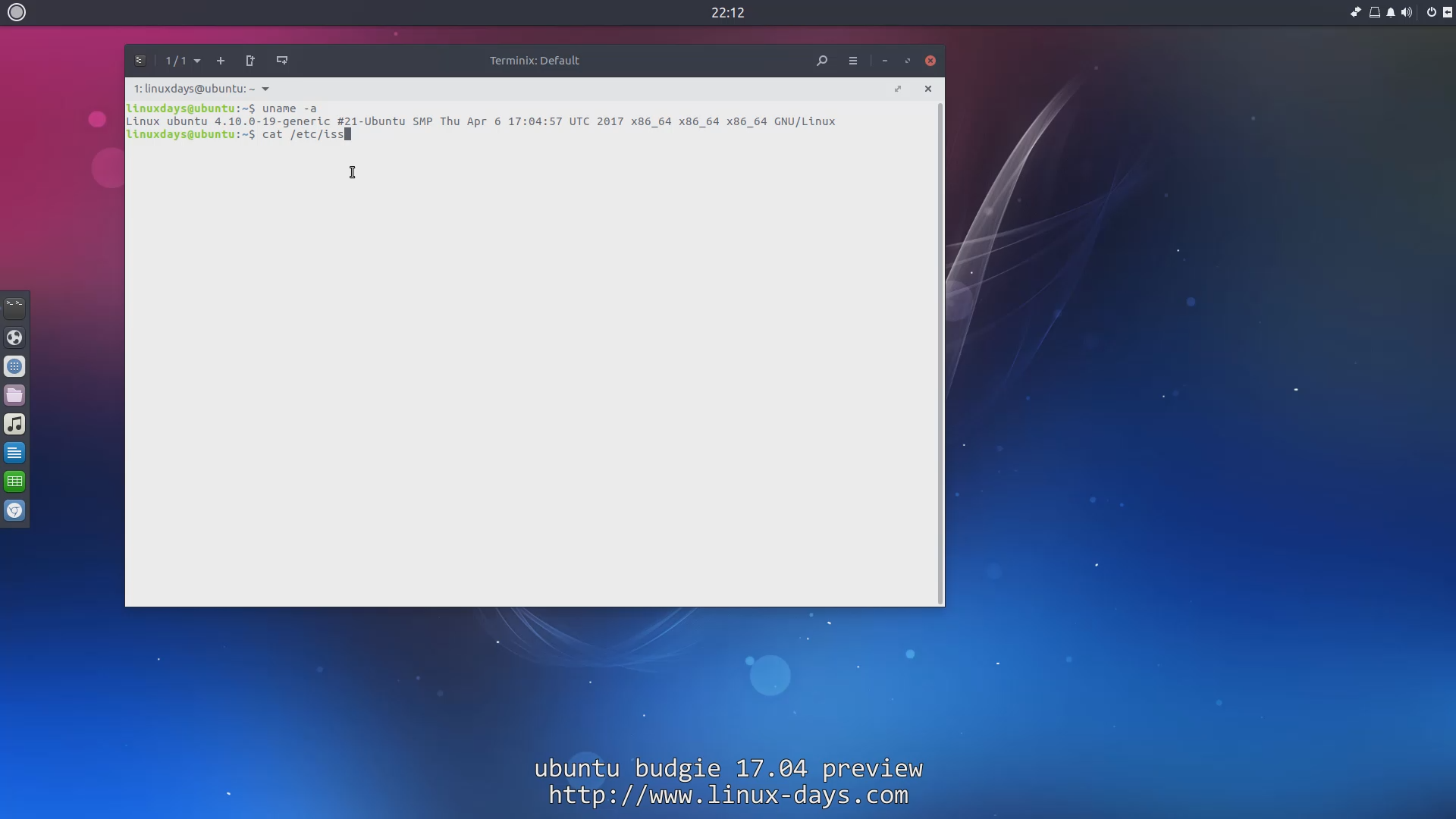Click the Linux ubuntu 4.10.0-19-generic output line
Screen dimensions: 1456x819
point(481,121)
